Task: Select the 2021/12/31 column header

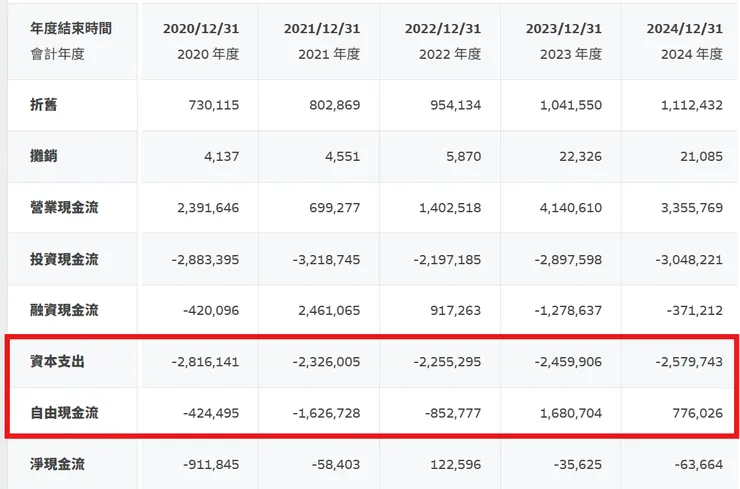Action: coord(324,29)
